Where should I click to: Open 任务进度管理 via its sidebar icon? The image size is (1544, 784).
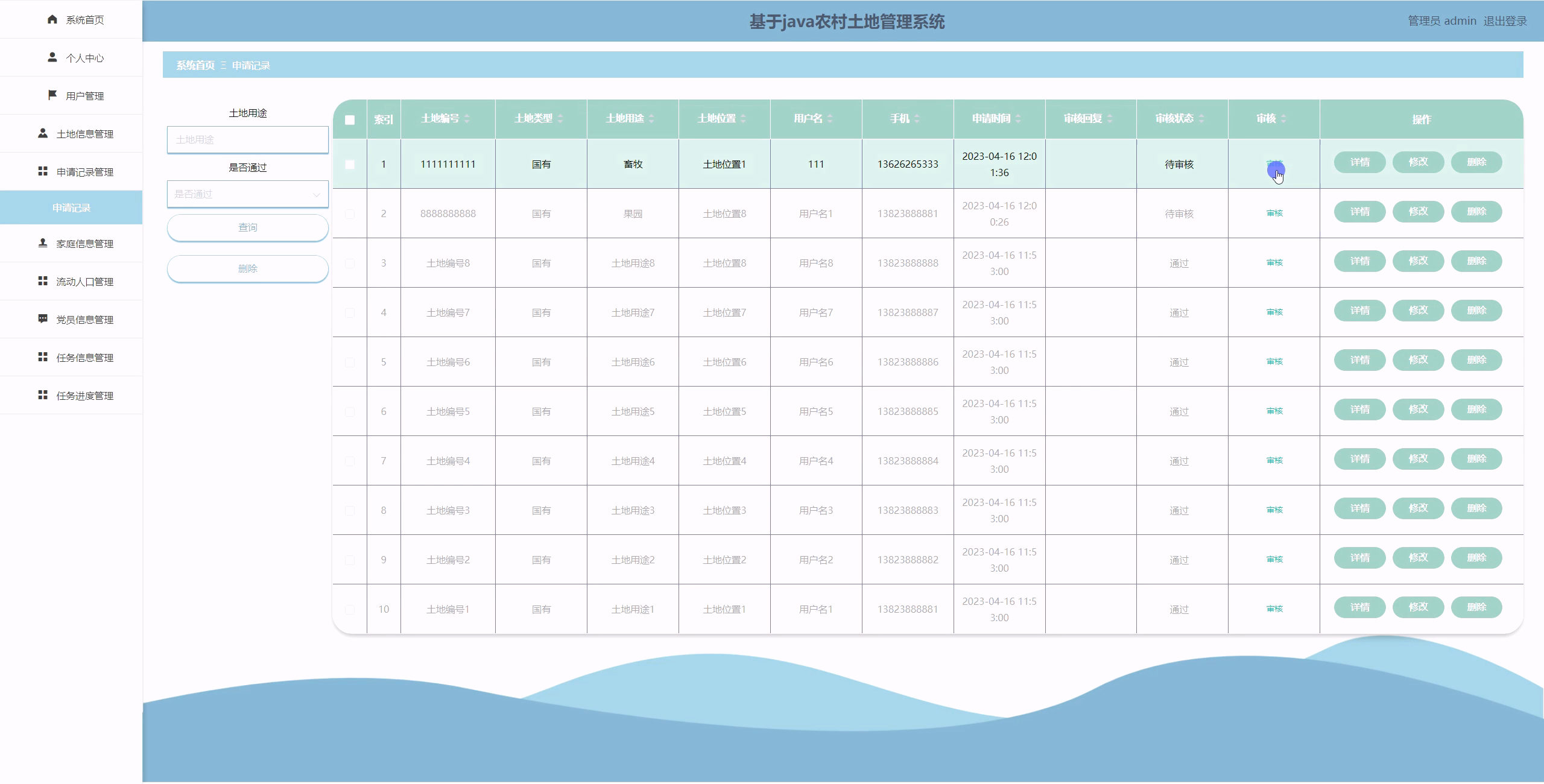pos(42,395)
